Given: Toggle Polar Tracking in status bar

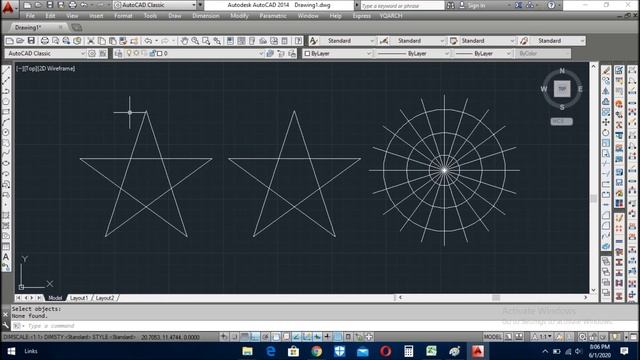Looking at the screenshot, I should click(265, 337).
